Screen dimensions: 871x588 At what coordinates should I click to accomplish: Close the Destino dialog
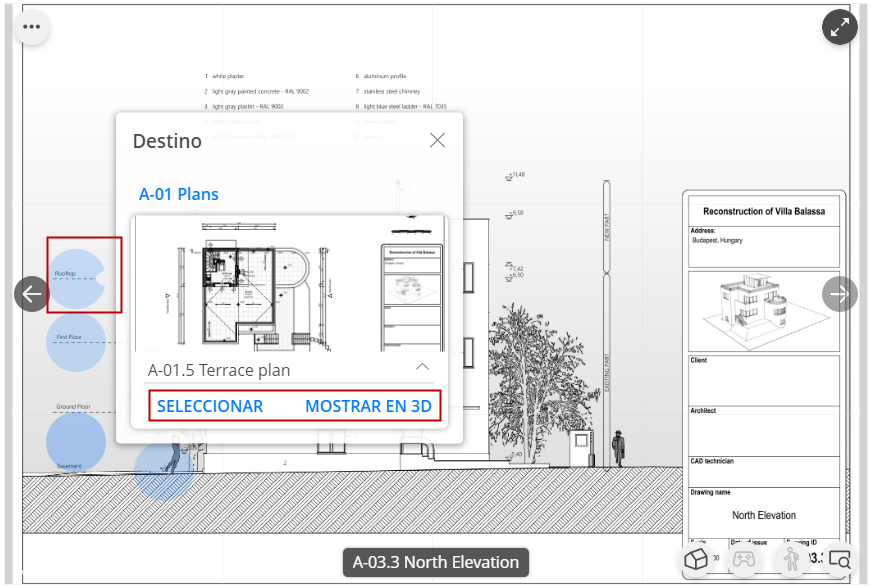(437, 140)
